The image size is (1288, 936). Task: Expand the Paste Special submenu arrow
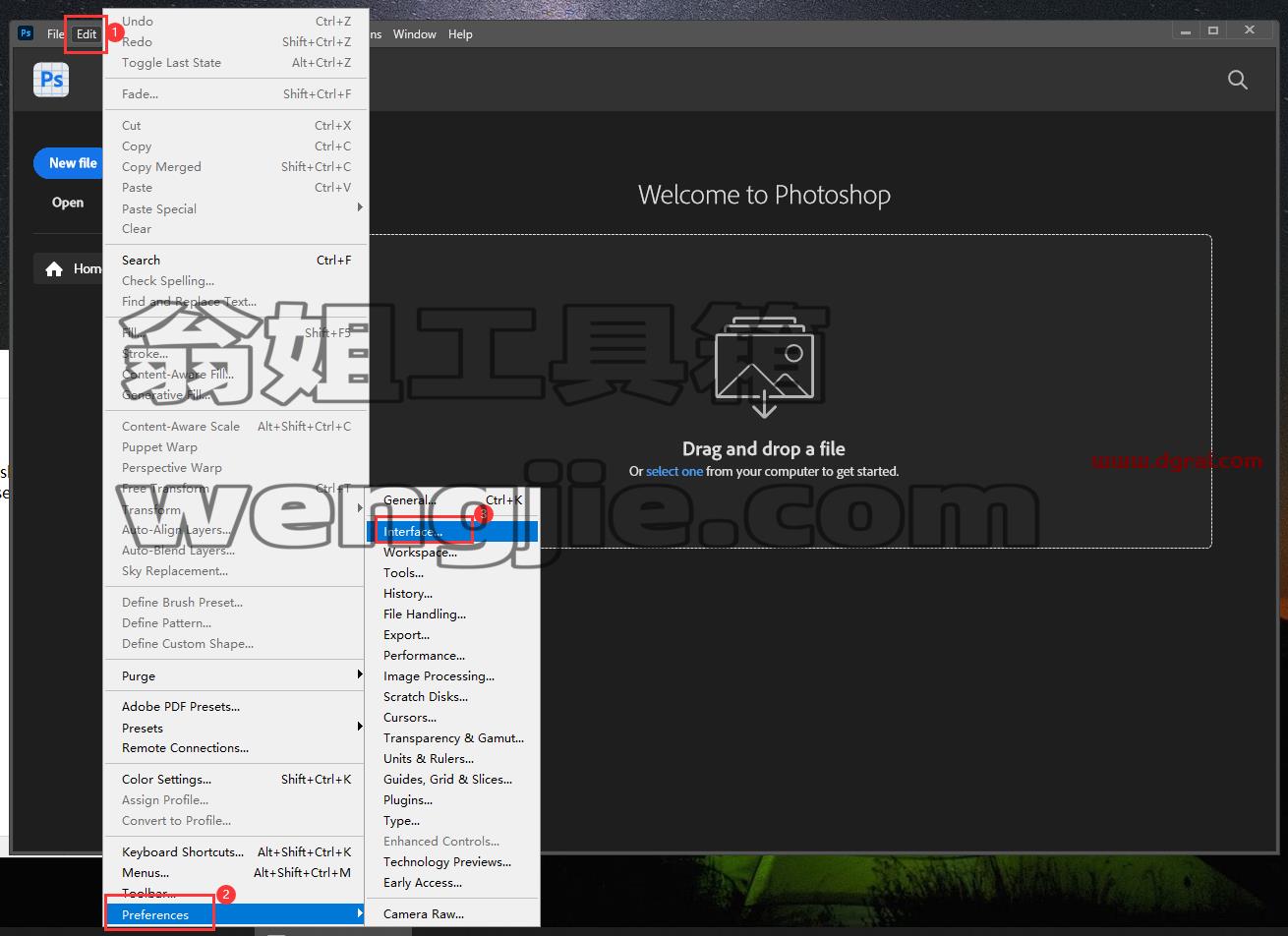coord(360,207)
